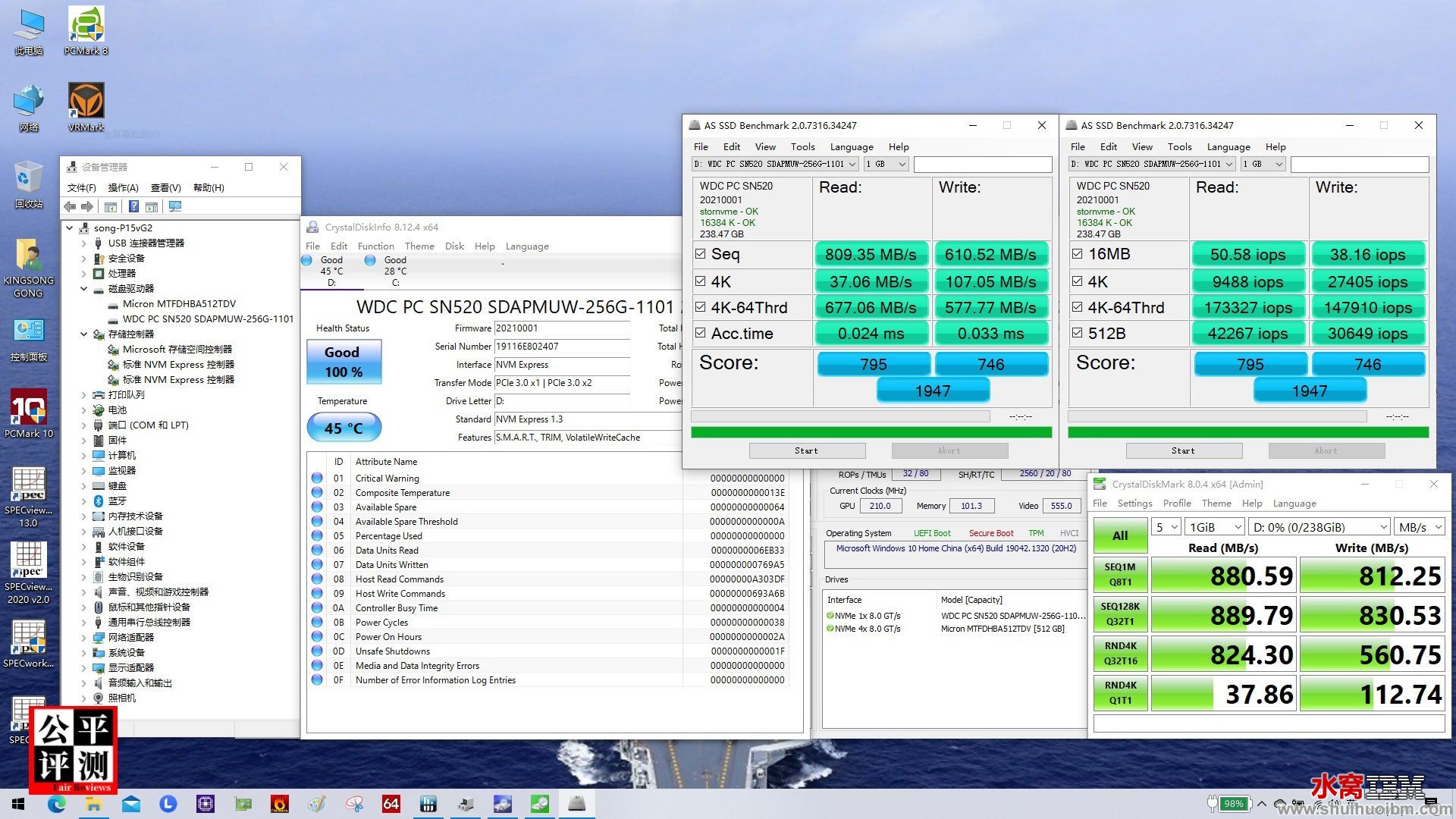Open D: 0% drive dropdown in CrystalDiskMark
The height and width of the screenshot is (819, 1456).
1319,527
